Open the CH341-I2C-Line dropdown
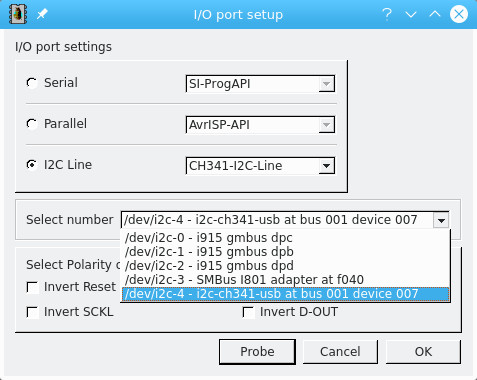477x380 pixels. pos(260,166)
